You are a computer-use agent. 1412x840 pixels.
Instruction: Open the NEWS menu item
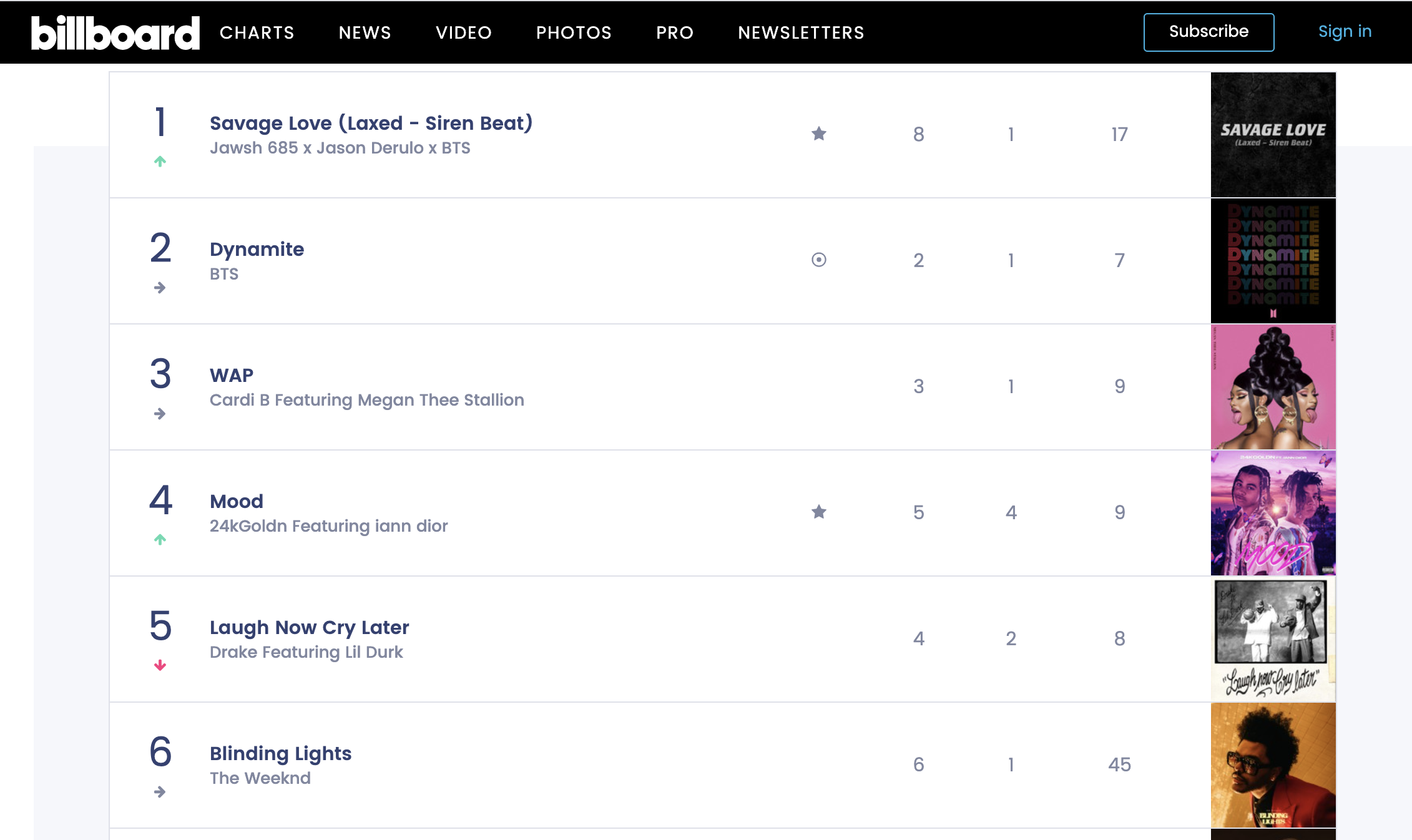click(x=365, y=32)
